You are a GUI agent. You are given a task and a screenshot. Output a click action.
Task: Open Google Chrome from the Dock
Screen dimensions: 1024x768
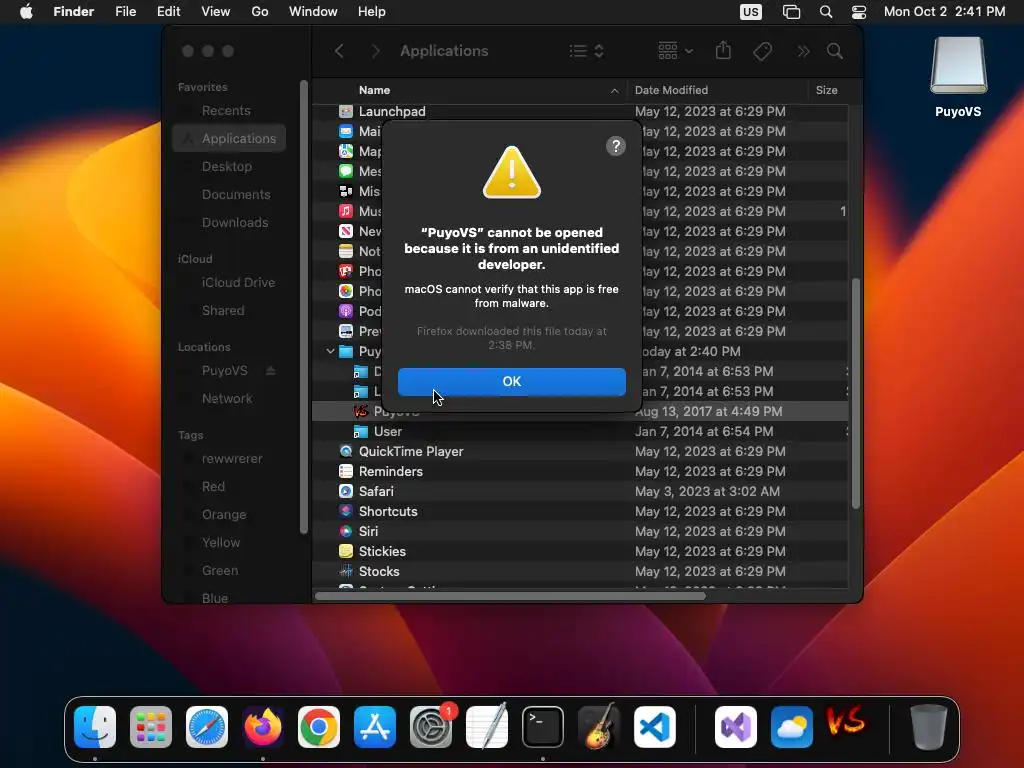(x=319, y=727)
